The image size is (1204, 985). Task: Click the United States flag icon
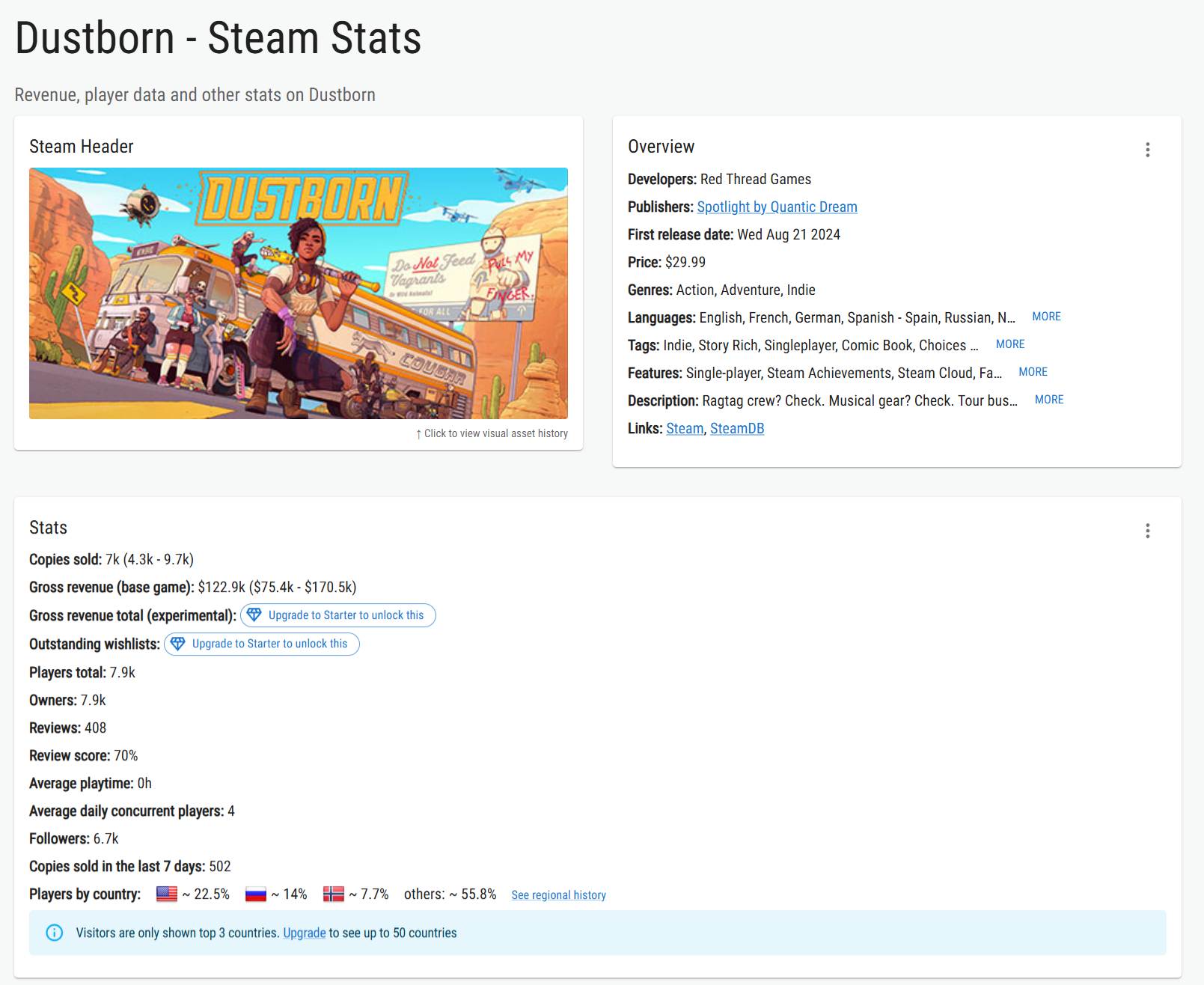167,894
